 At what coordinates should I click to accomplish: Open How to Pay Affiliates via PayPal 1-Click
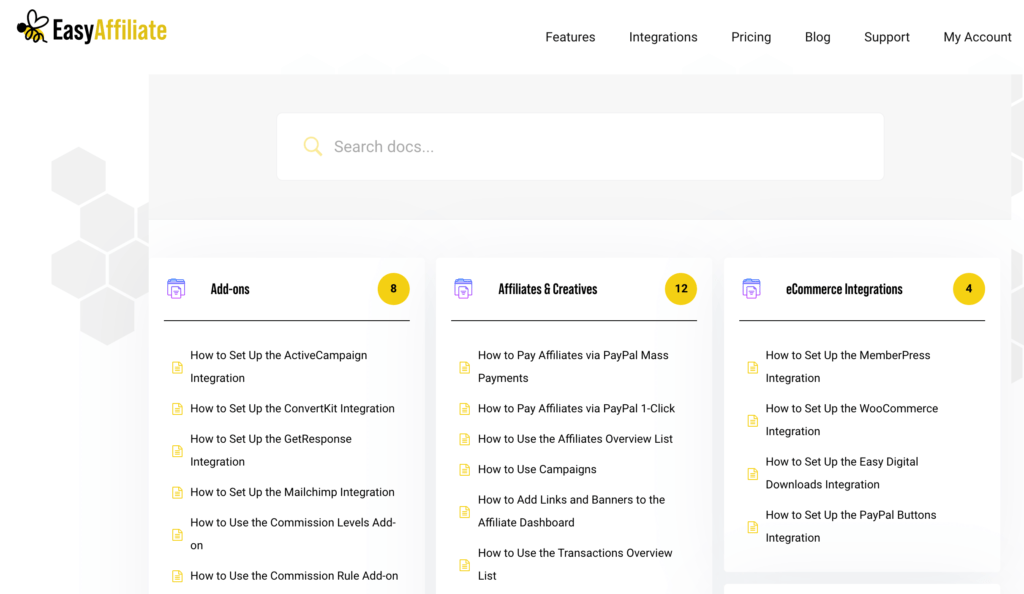(x=576, y=408)
